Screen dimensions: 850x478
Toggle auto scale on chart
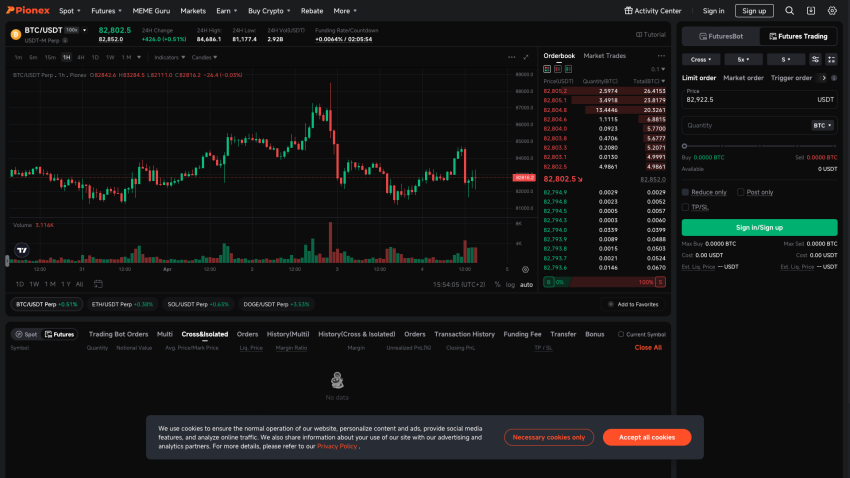[x=526, y=285]
